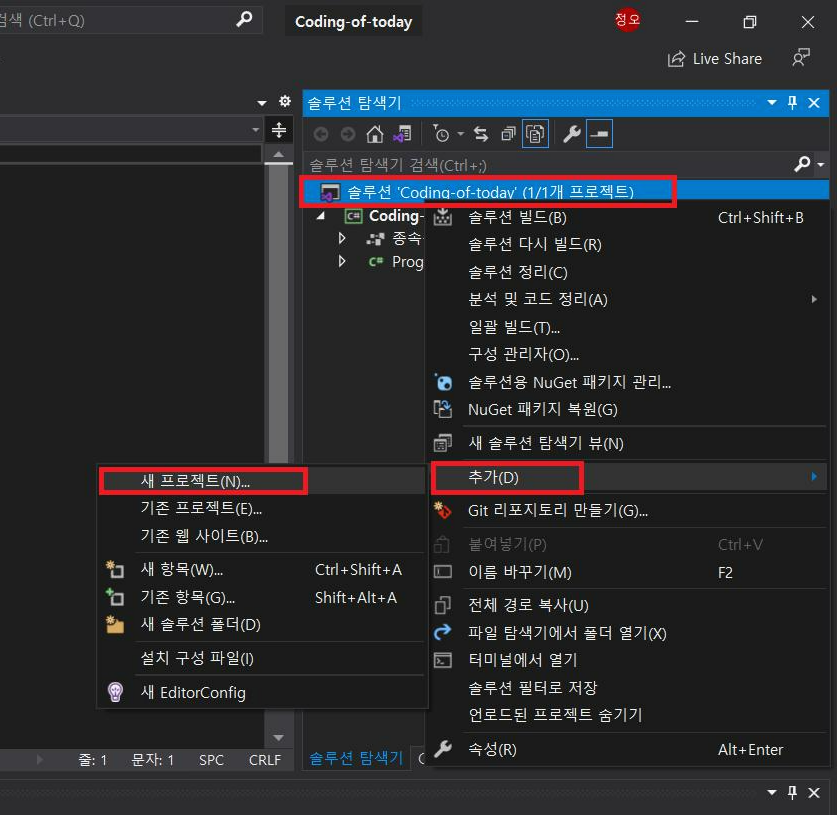Image resolution: width=837 pixels, height=815 pixels.
Task: Select 새 EditorConfig entry
Action: [262, 692]
